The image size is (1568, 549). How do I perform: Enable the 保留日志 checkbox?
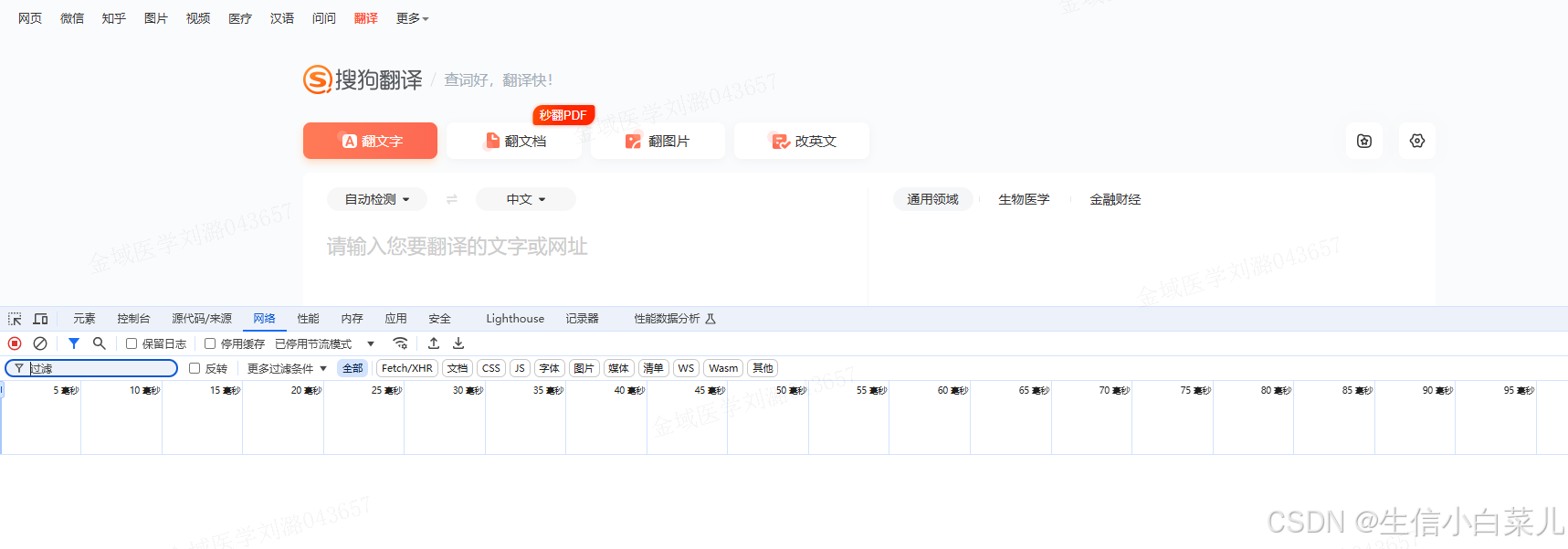point(132,343)
